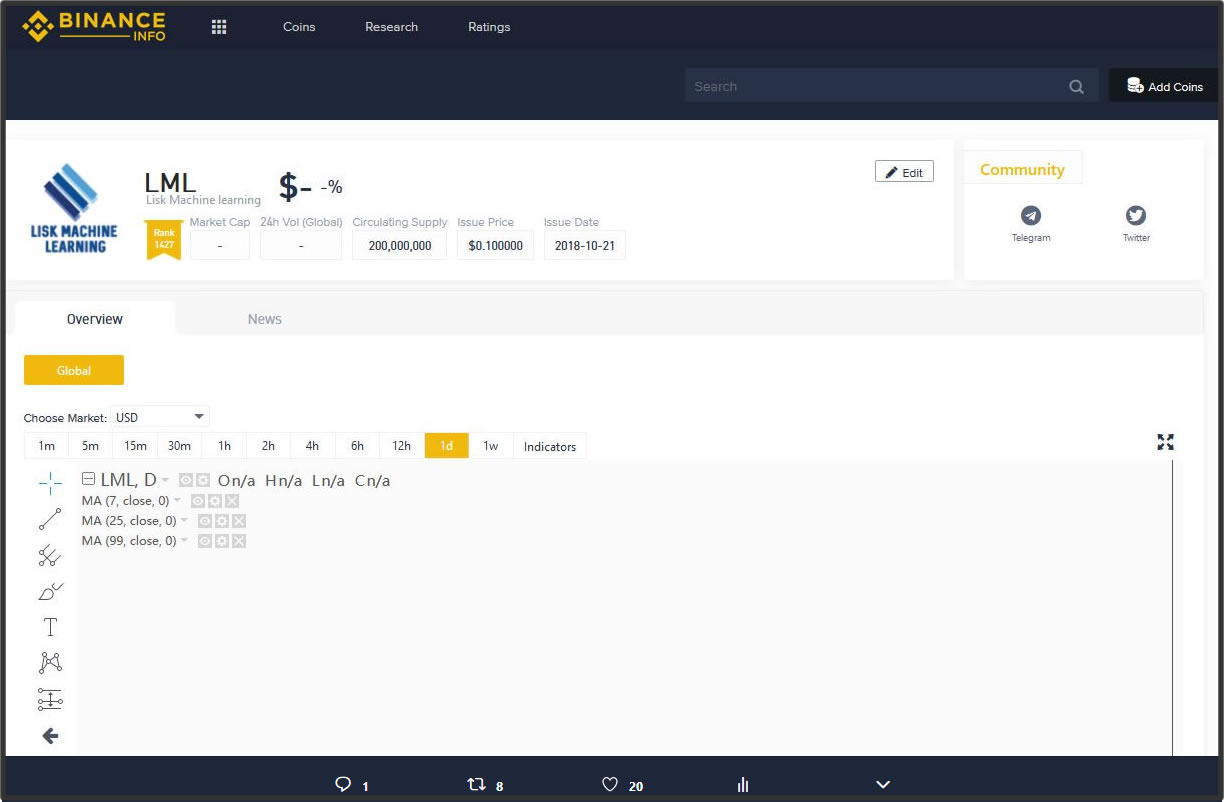
Task: Select the XABCD pattern tool
Action: pyautogui.click(x=50, y=662)
